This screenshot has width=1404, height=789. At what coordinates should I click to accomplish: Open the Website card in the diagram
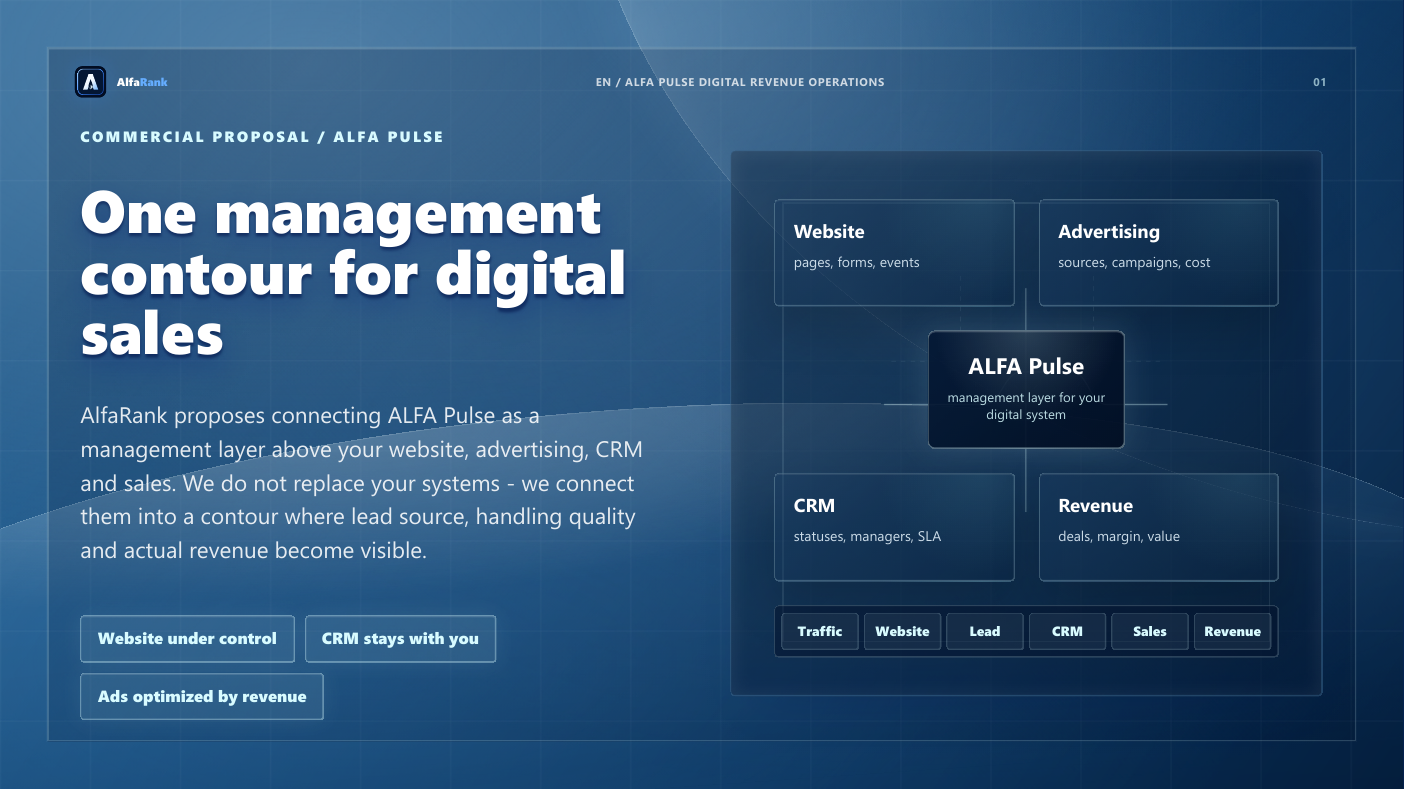click(x=894, y=252)
